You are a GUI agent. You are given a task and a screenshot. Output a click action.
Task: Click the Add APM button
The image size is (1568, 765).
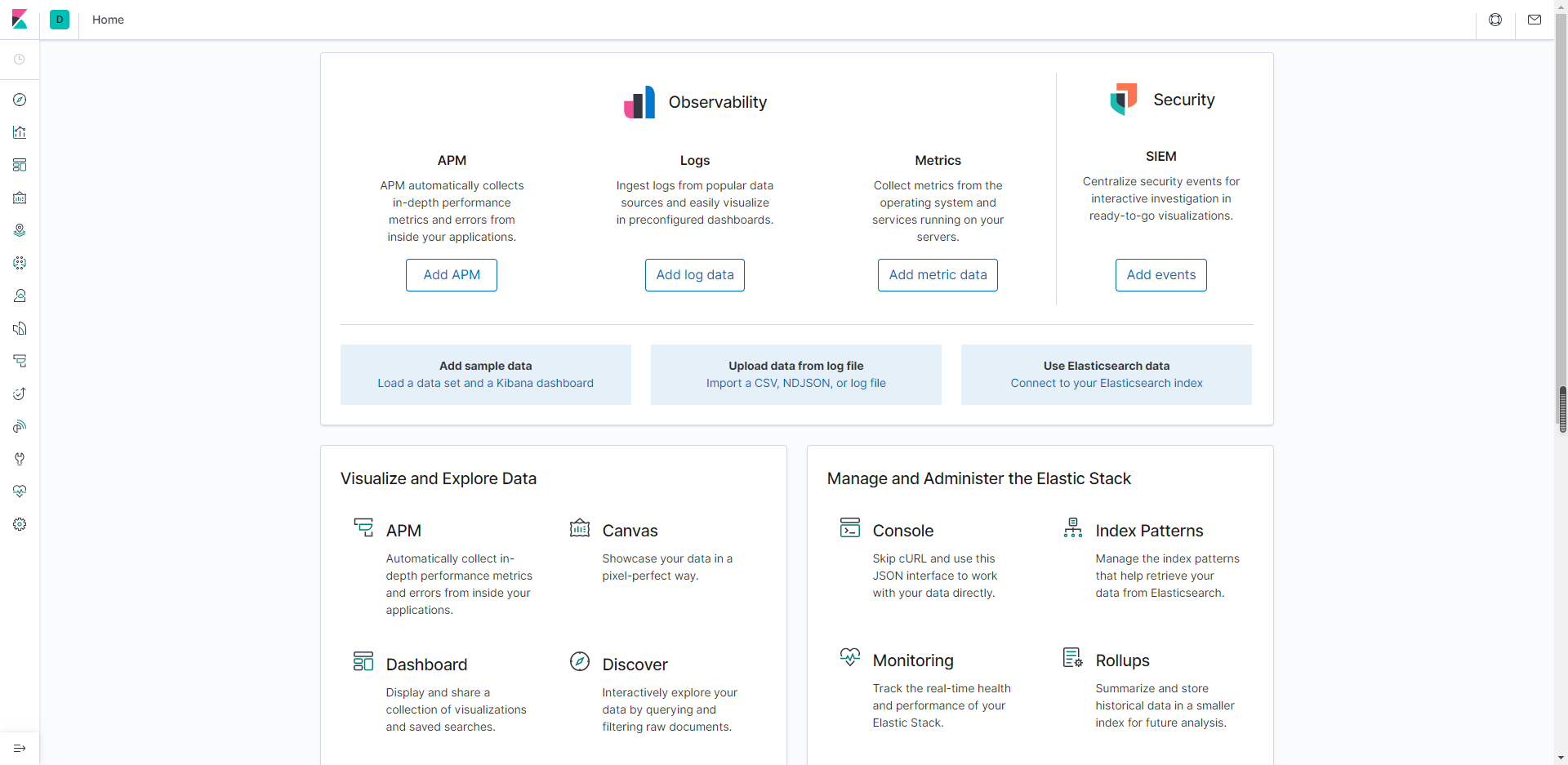click(452, 275)
